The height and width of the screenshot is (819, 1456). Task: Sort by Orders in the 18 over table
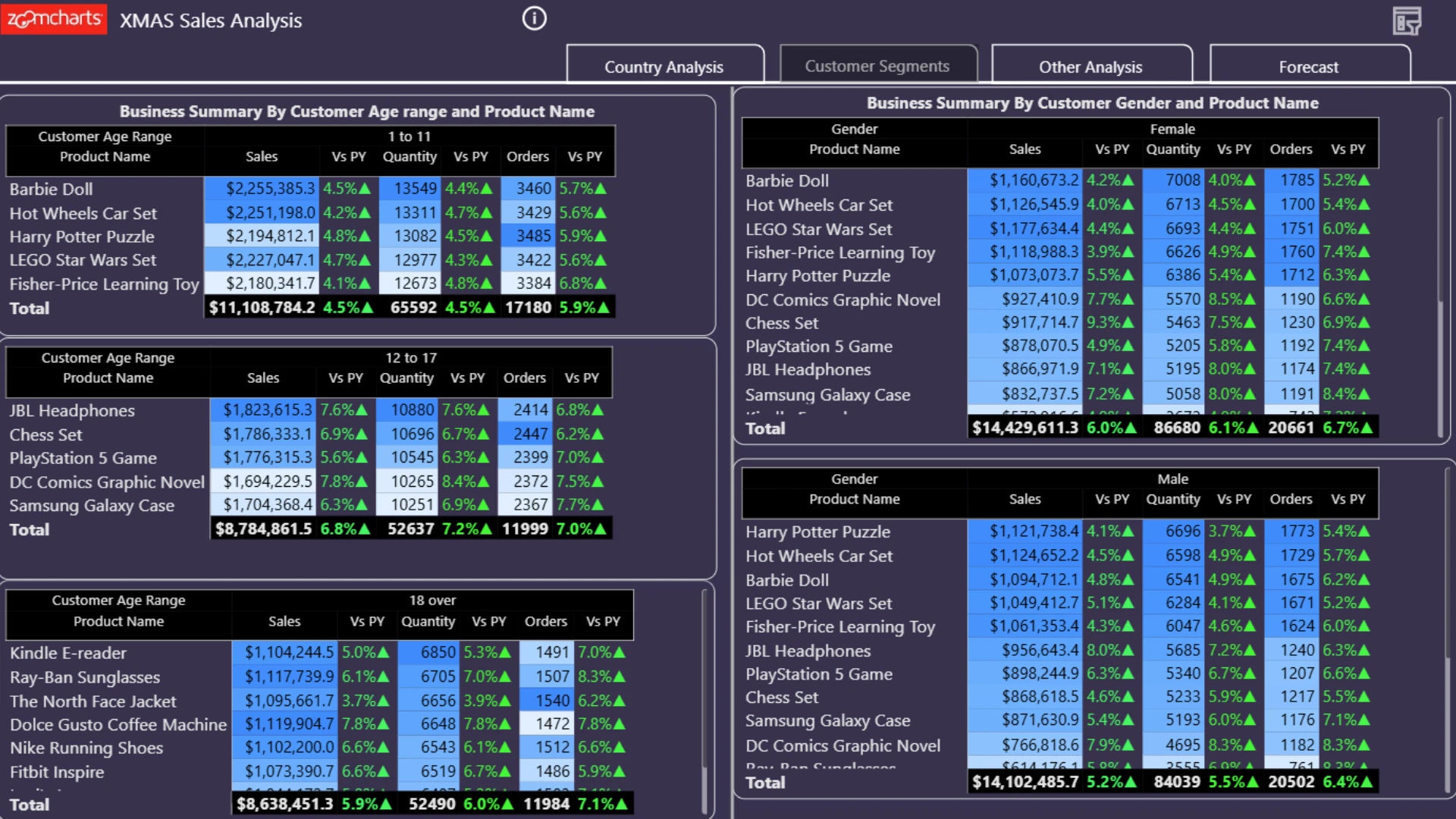tap(546, 621)
